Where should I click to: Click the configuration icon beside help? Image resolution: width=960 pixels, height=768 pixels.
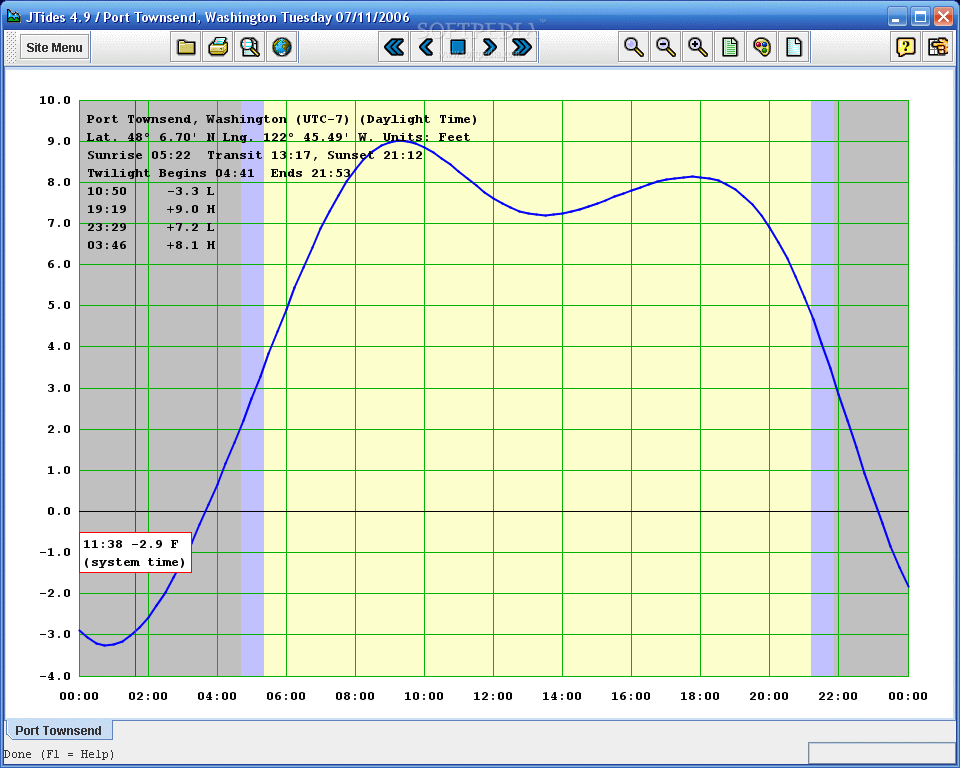point(937,47)
